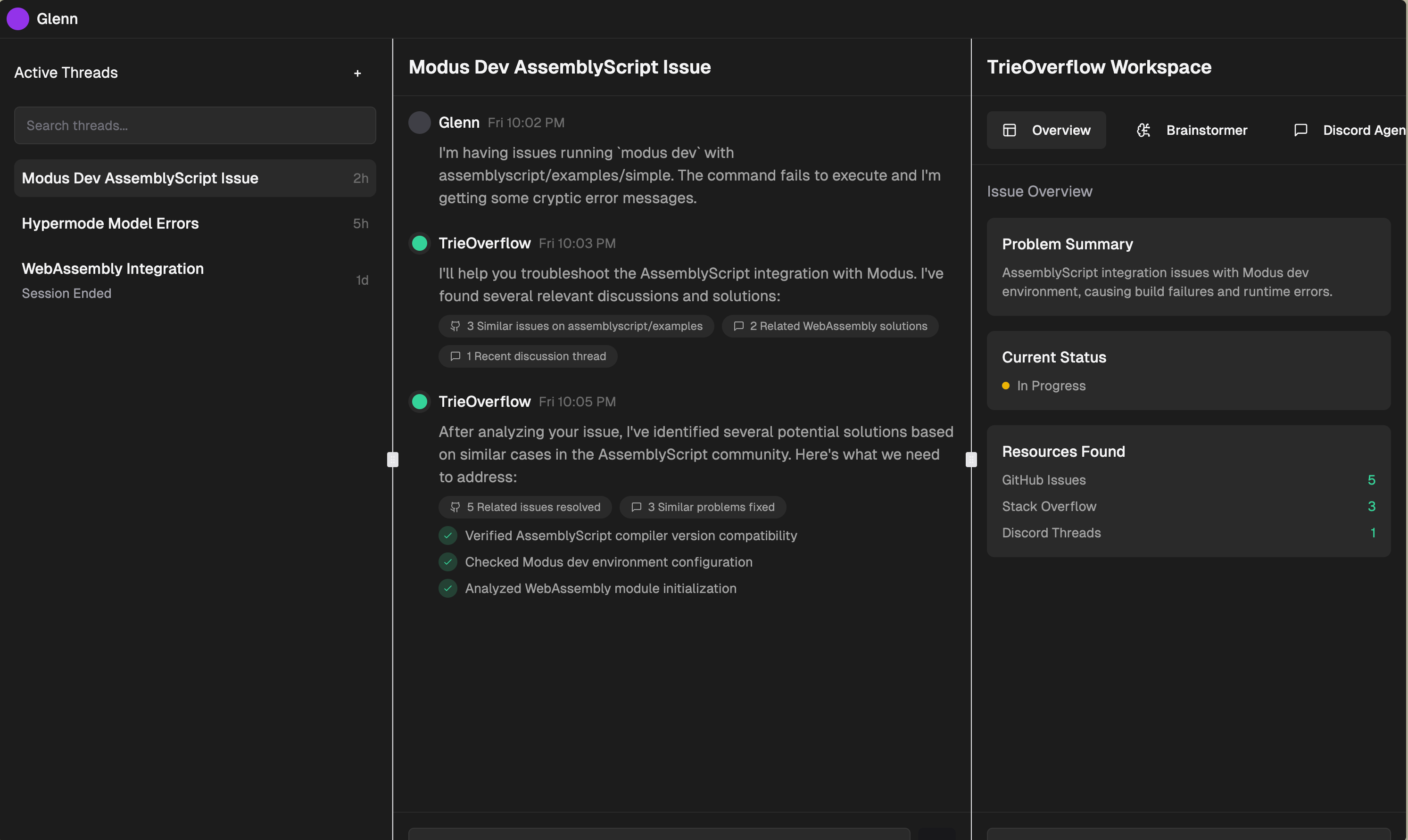Click the checkmark next to Checked Modus dev environment
1408x840 pixels.
point(448,562)
